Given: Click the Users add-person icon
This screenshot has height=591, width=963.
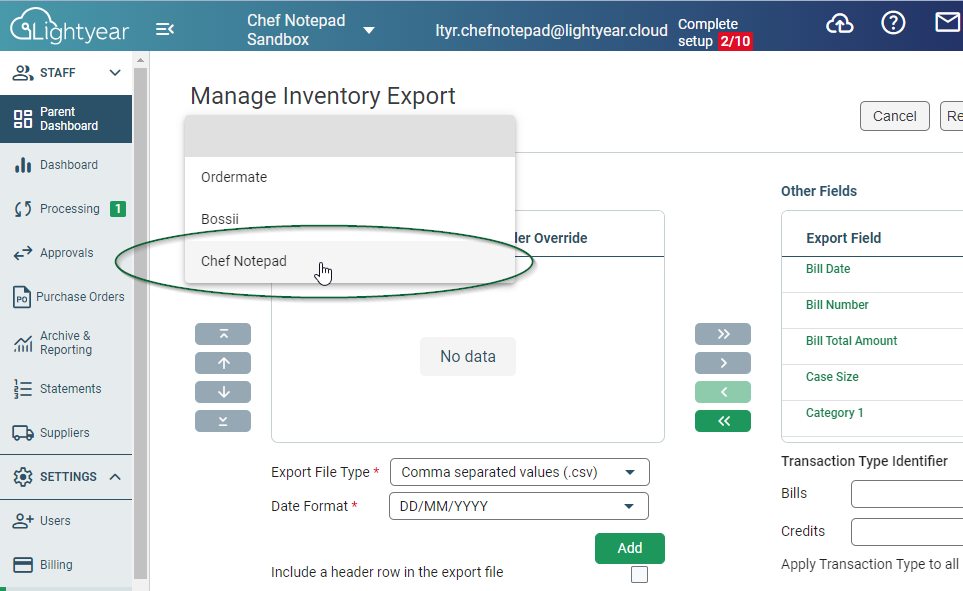Looking at the screenshot, I should [23, 521].
